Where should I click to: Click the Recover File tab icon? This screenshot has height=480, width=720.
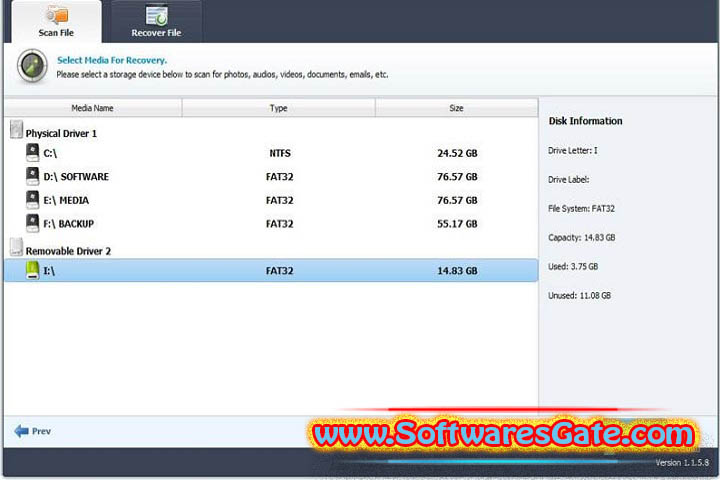[156, 15]
